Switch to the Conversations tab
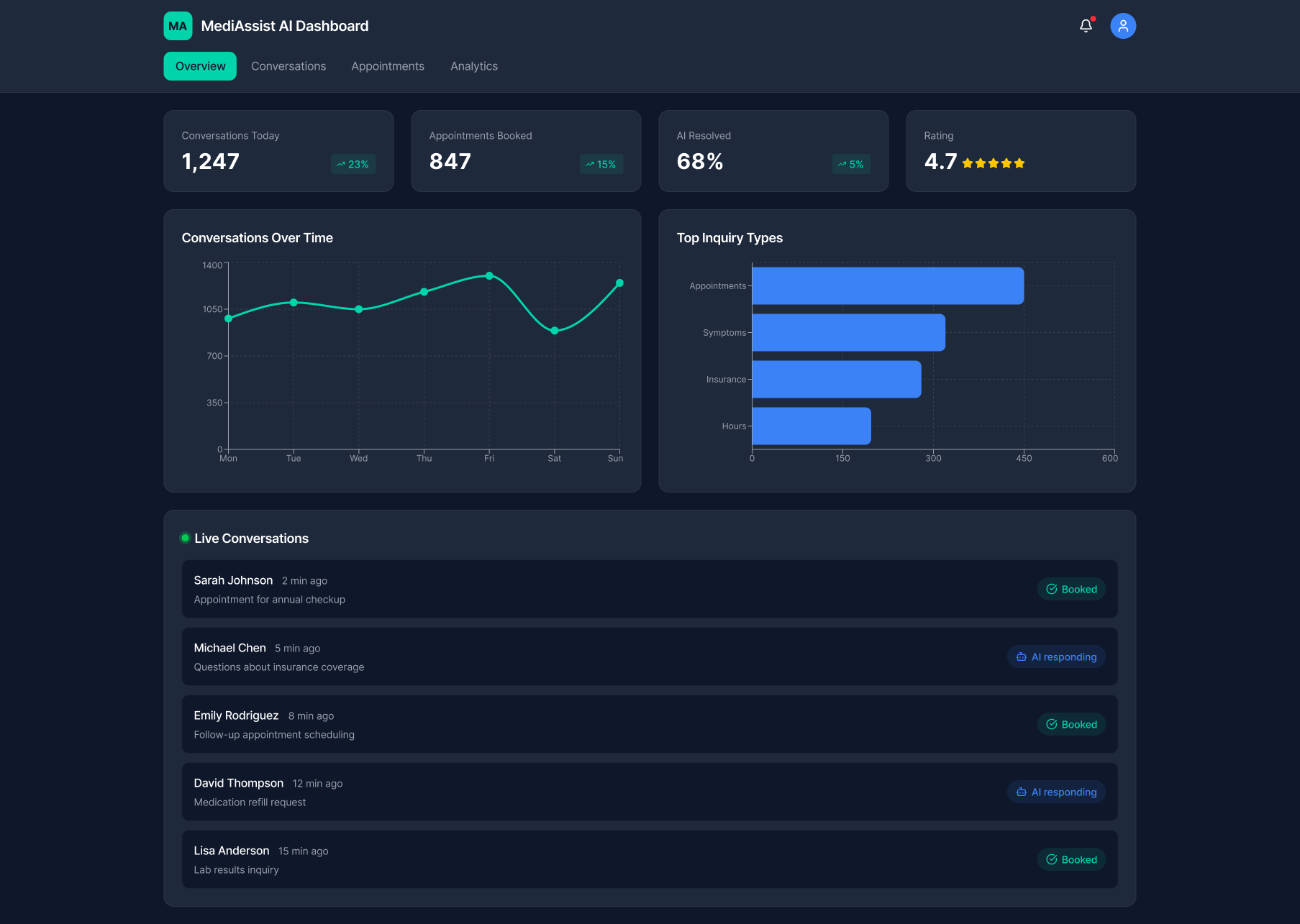This screenshot has width=1300, height=924. (288, 66)
